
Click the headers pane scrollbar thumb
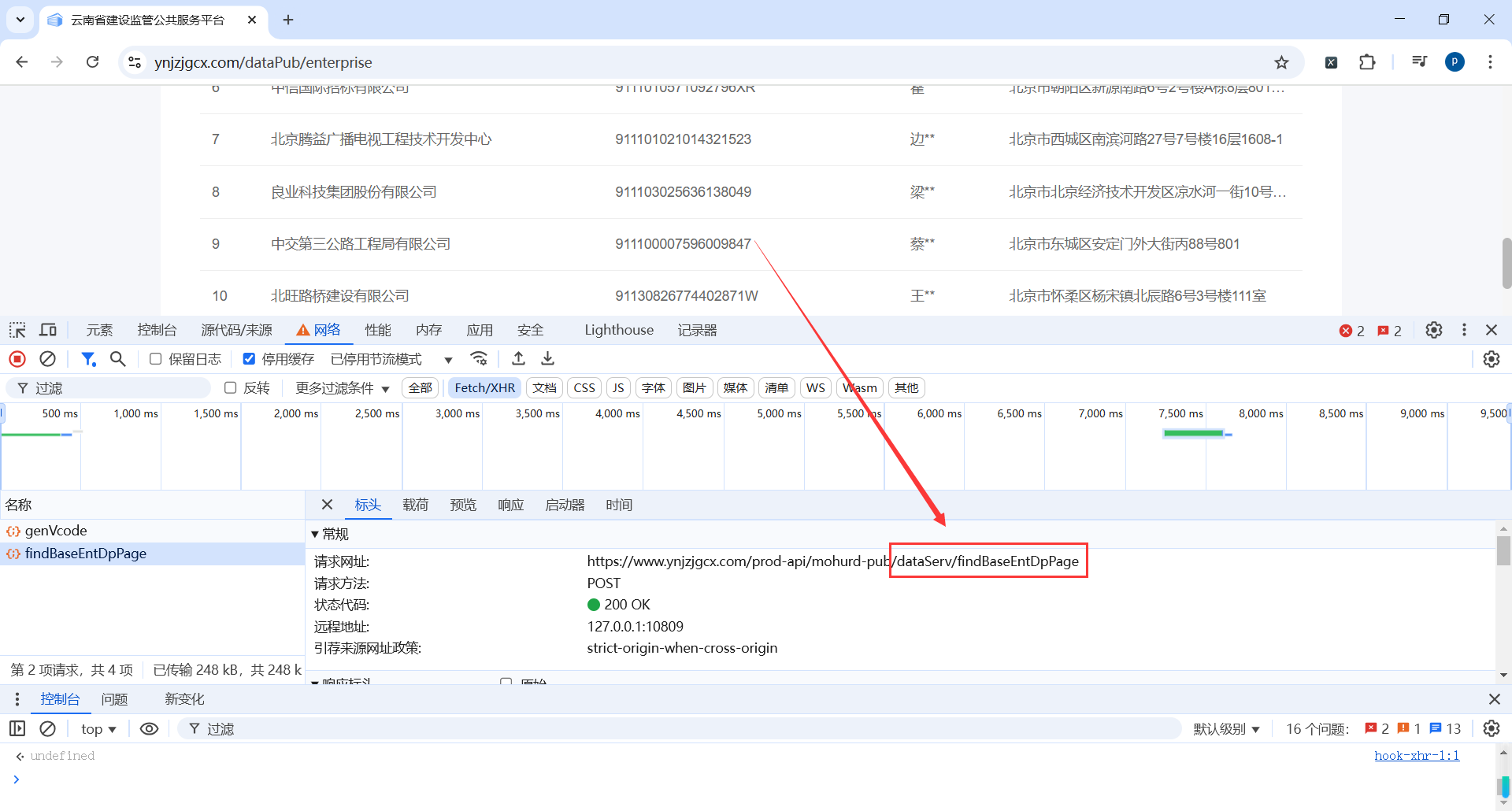[1503, 550]
